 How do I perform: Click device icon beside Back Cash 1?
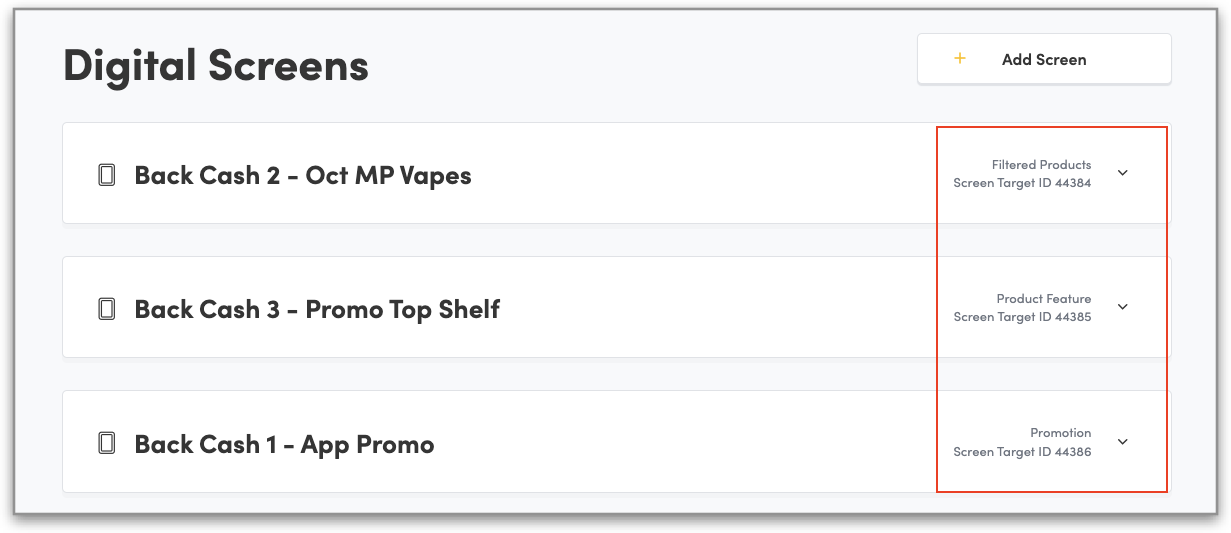(x=106, y=444)
